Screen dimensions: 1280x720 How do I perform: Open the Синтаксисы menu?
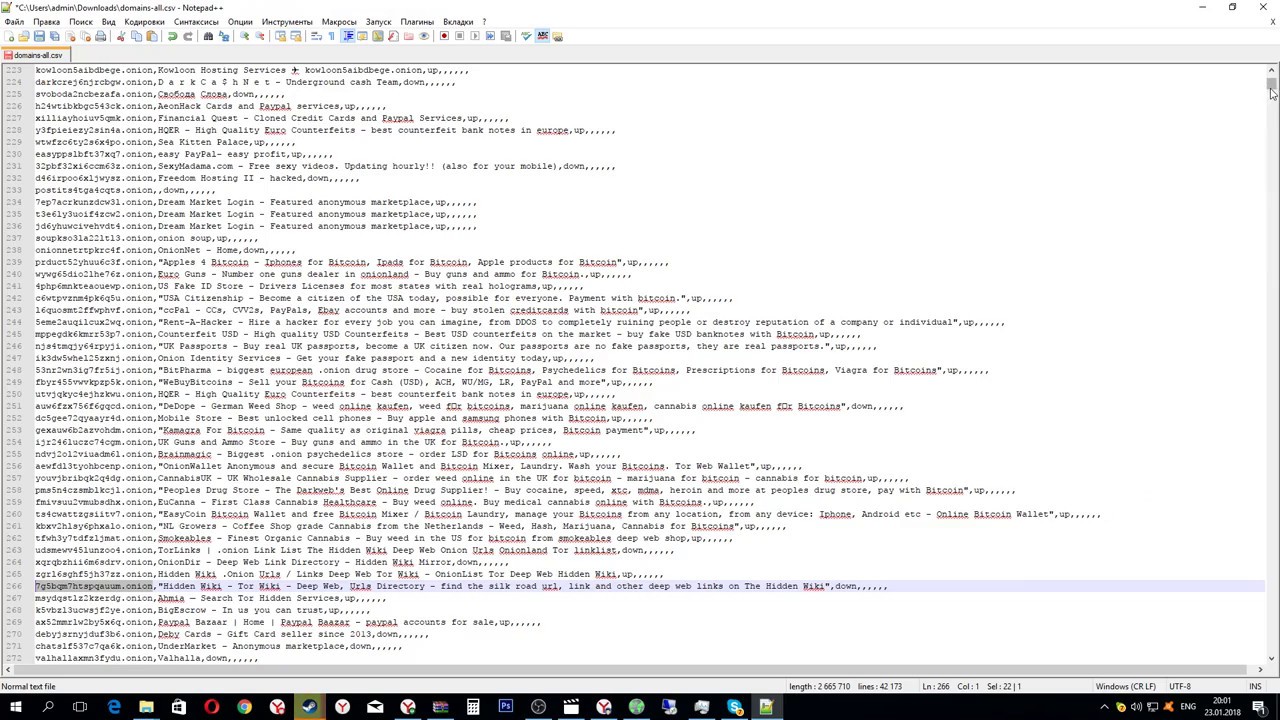pos(196,22)
